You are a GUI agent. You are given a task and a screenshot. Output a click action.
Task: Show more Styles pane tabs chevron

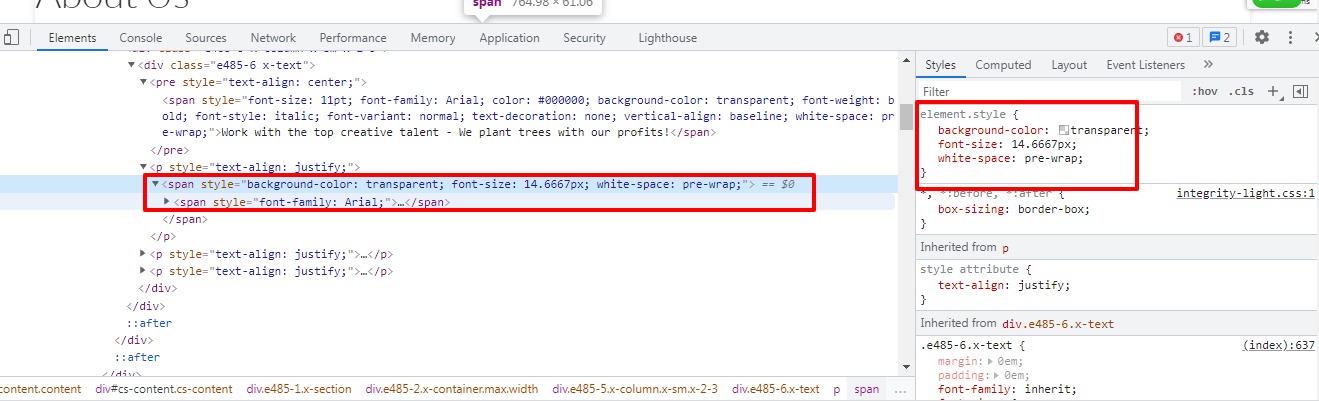[1208, 65]
